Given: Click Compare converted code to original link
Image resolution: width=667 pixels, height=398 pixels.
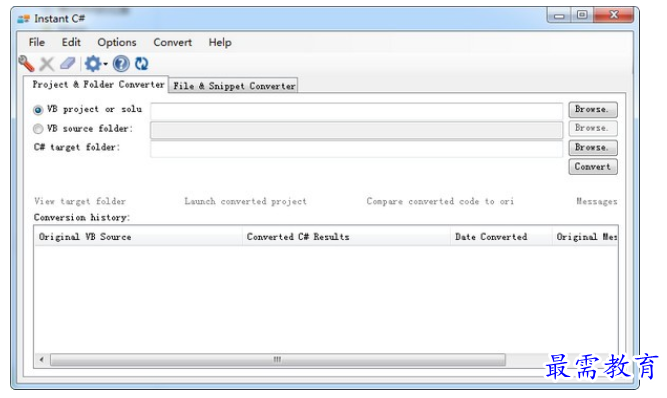Looking at the screenshot, I should click(440, 201).
